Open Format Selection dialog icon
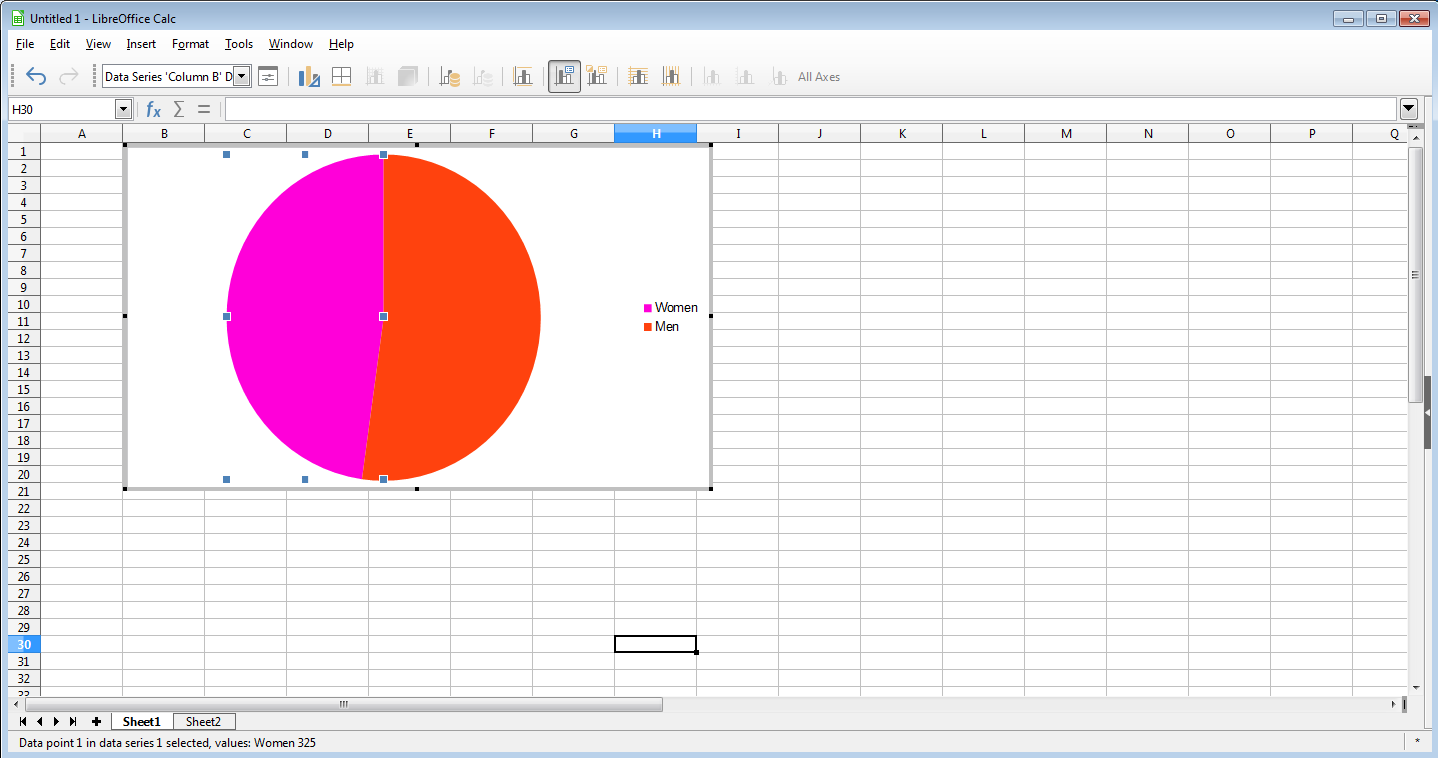This screenshot has height=758, width=1438. pyautogui.click(x=268, y=76)
